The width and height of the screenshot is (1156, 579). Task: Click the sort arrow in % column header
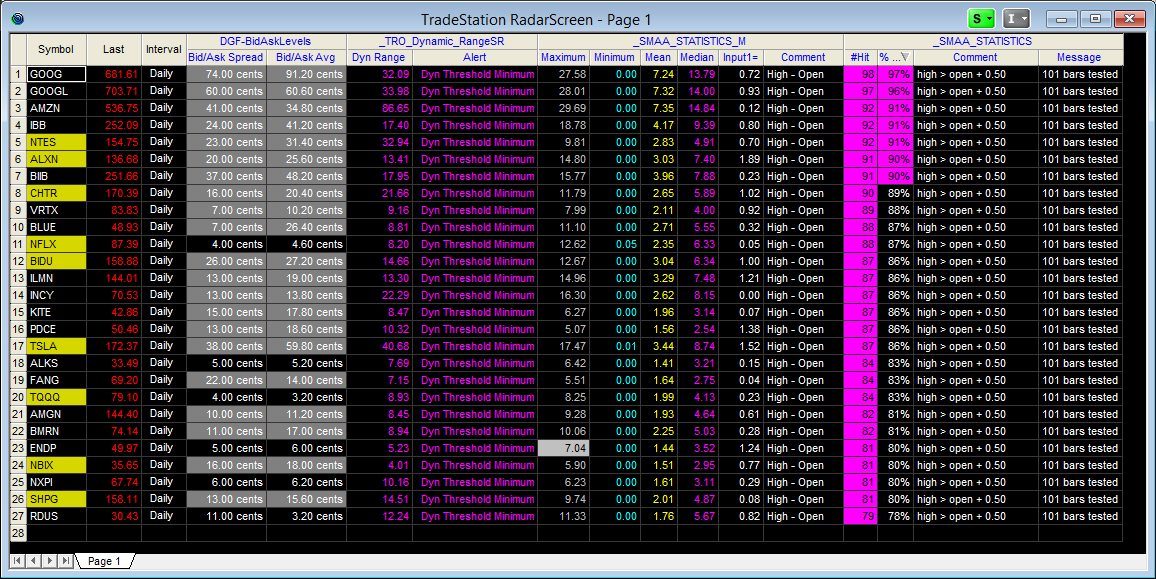[x=904, y=57]
